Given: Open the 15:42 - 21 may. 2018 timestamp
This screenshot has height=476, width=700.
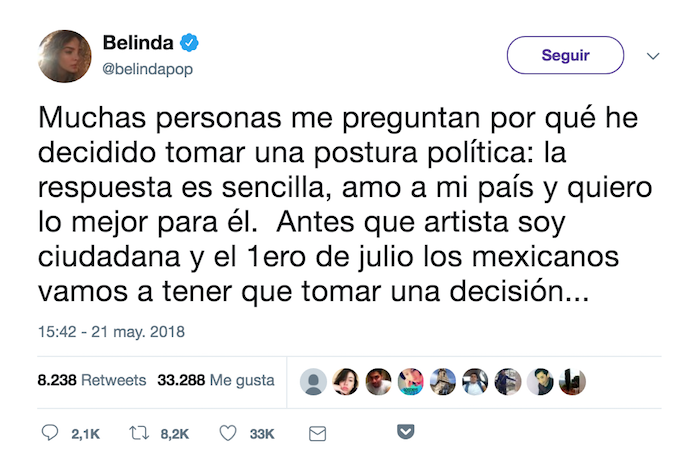Looking at the screenshot, I should [x=112, y=330].
